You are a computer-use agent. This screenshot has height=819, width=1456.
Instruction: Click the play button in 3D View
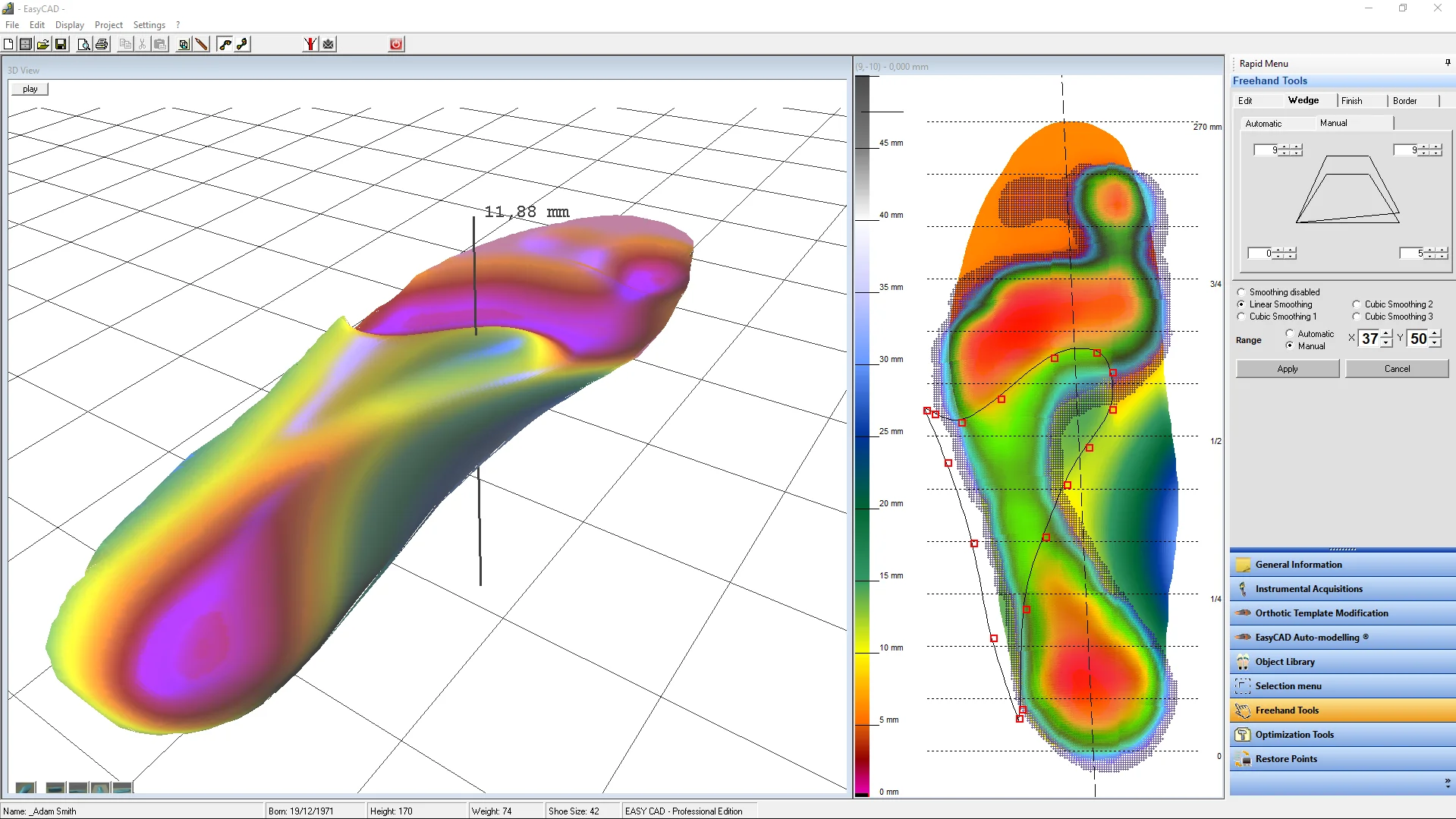30,90
